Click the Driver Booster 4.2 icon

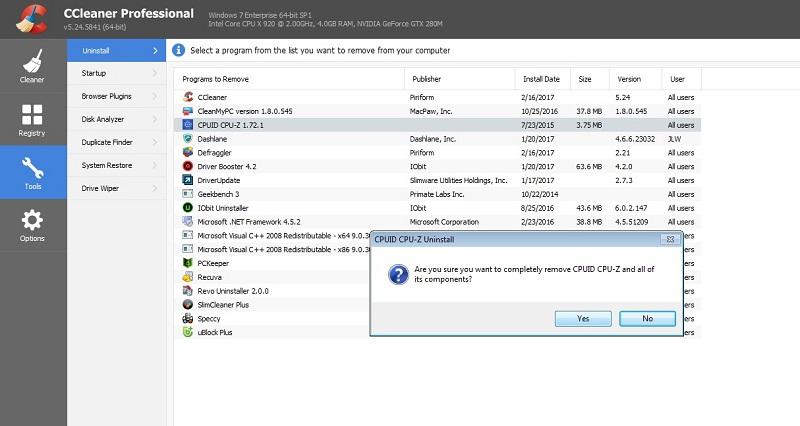click(188, 166)
